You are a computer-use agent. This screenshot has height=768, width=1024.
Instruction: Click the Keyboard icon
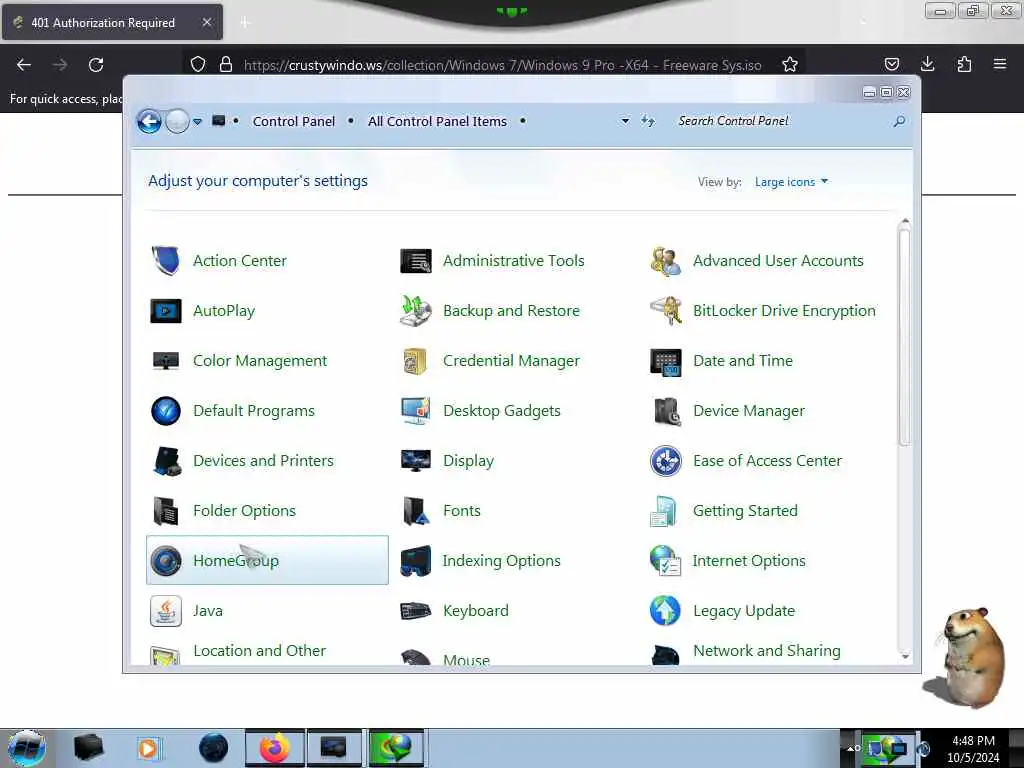point(415,611)
